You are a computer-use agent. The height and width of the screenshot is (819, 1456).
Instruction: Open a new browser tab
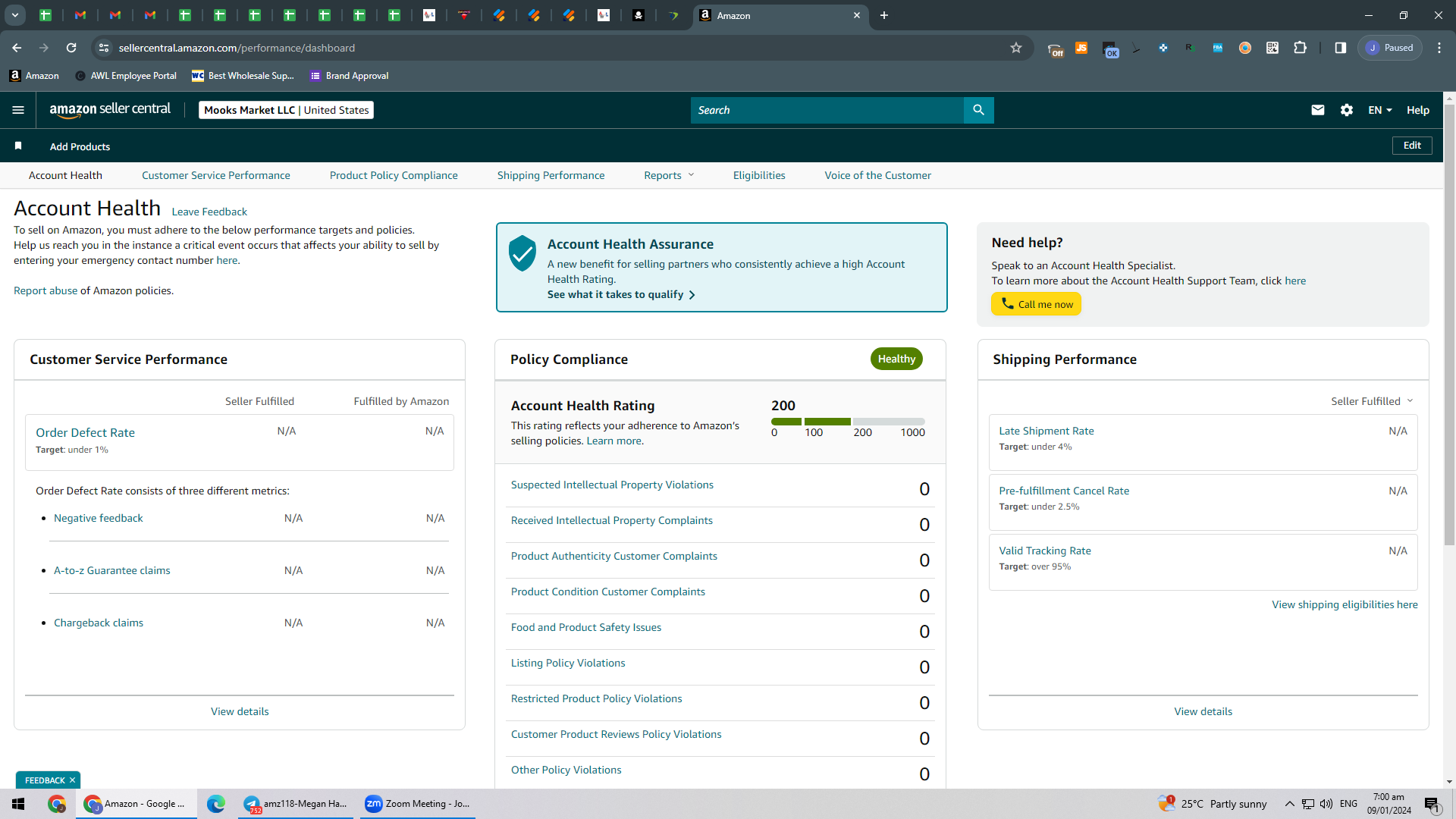pos(884,15)
